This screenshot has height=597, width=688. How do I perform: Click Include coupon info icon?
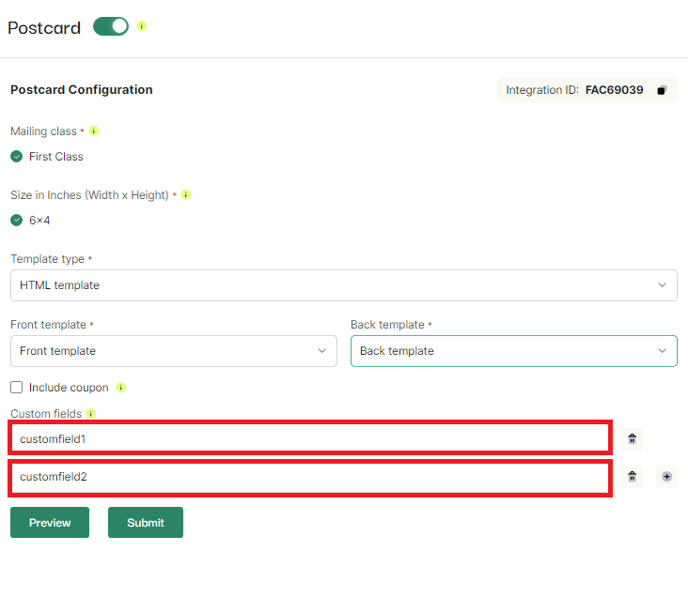click(121, 387)
